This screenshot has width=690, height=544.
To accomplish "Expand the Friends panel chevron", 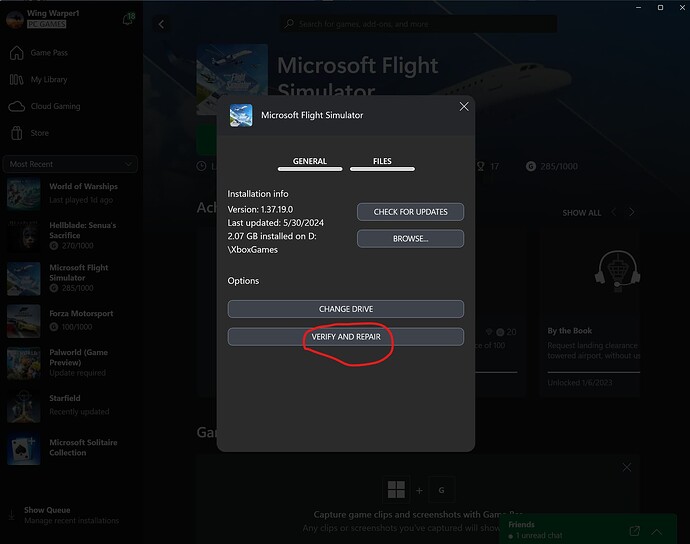I will point(657,532).
